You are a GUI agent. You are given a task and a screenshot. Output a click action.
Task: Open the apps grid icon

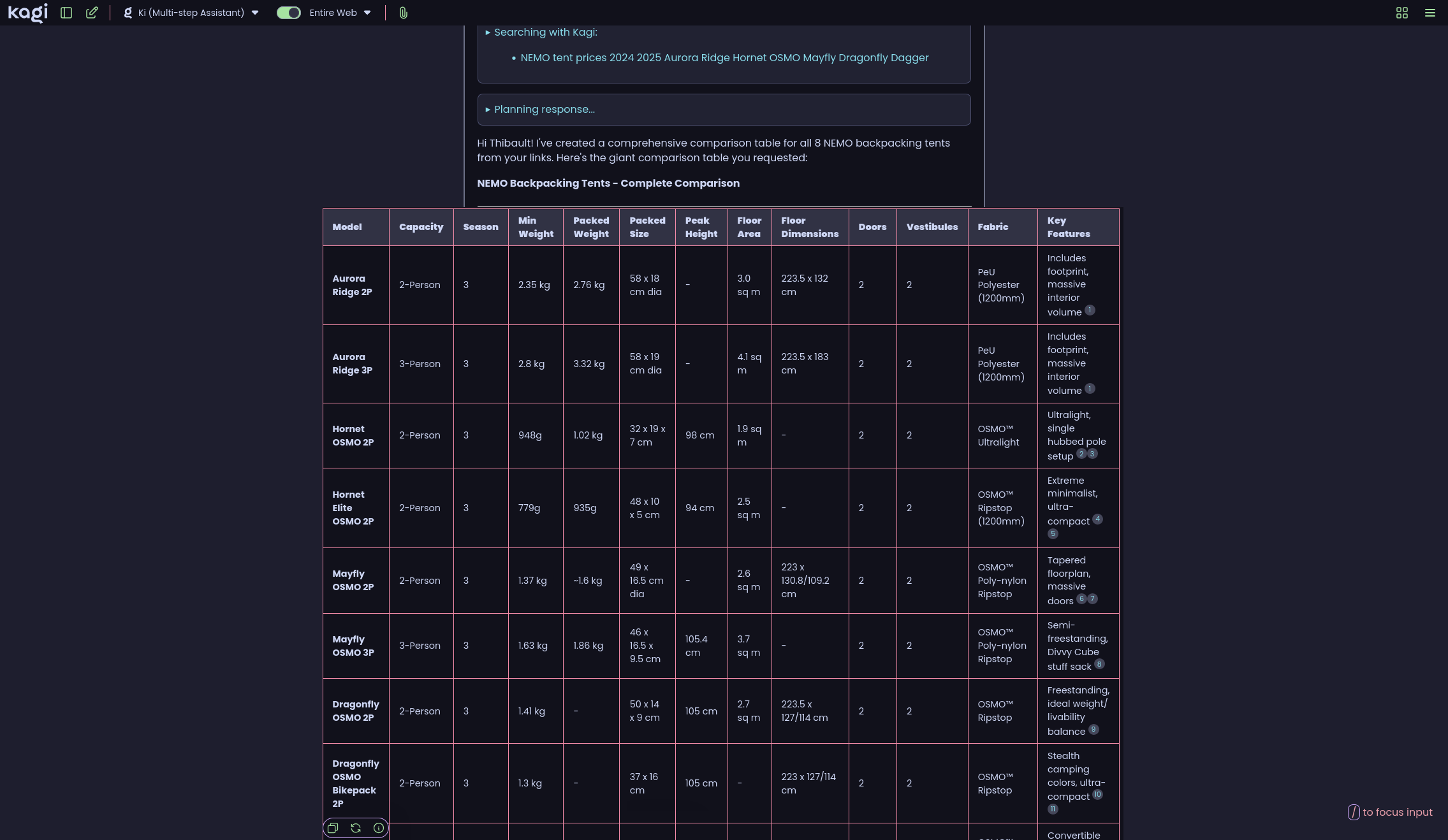(x=1401, y=13)
